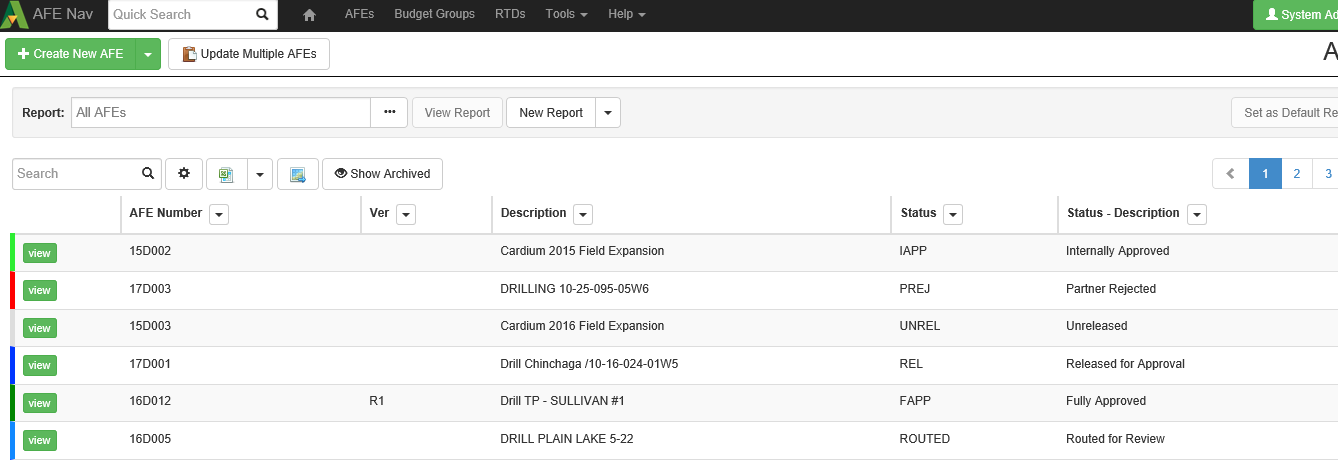Click description Cardium 2016 Field Expansion
Image resolution: width=1338 pixels, height=460 pixels.
pos(582,326)
